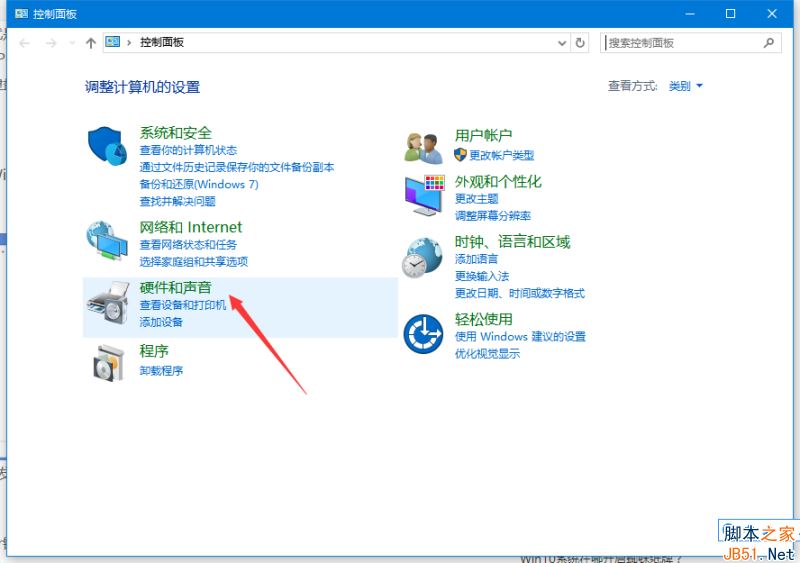Open 查看网络状态和任务 link
The width and height of the screenshot is (800, 563).
click(188, 244)
